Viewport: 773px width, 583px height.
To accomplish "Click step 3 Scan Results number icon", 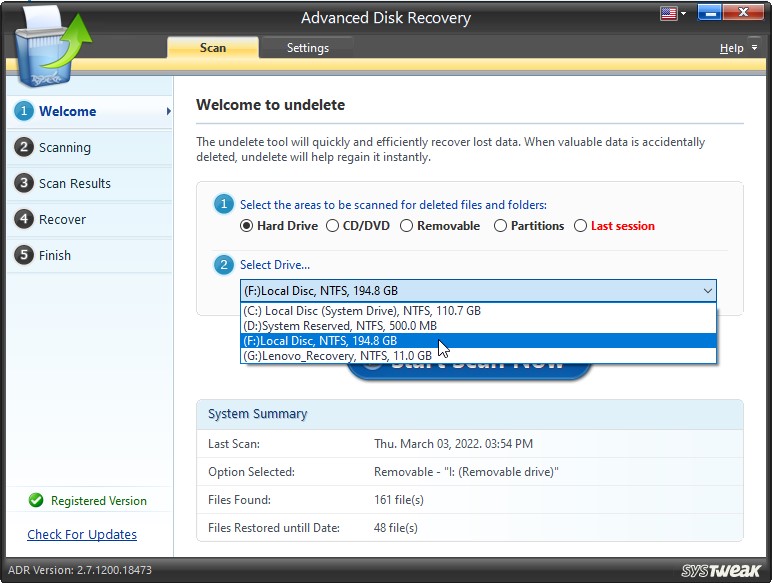I will [x=23, y=183].
